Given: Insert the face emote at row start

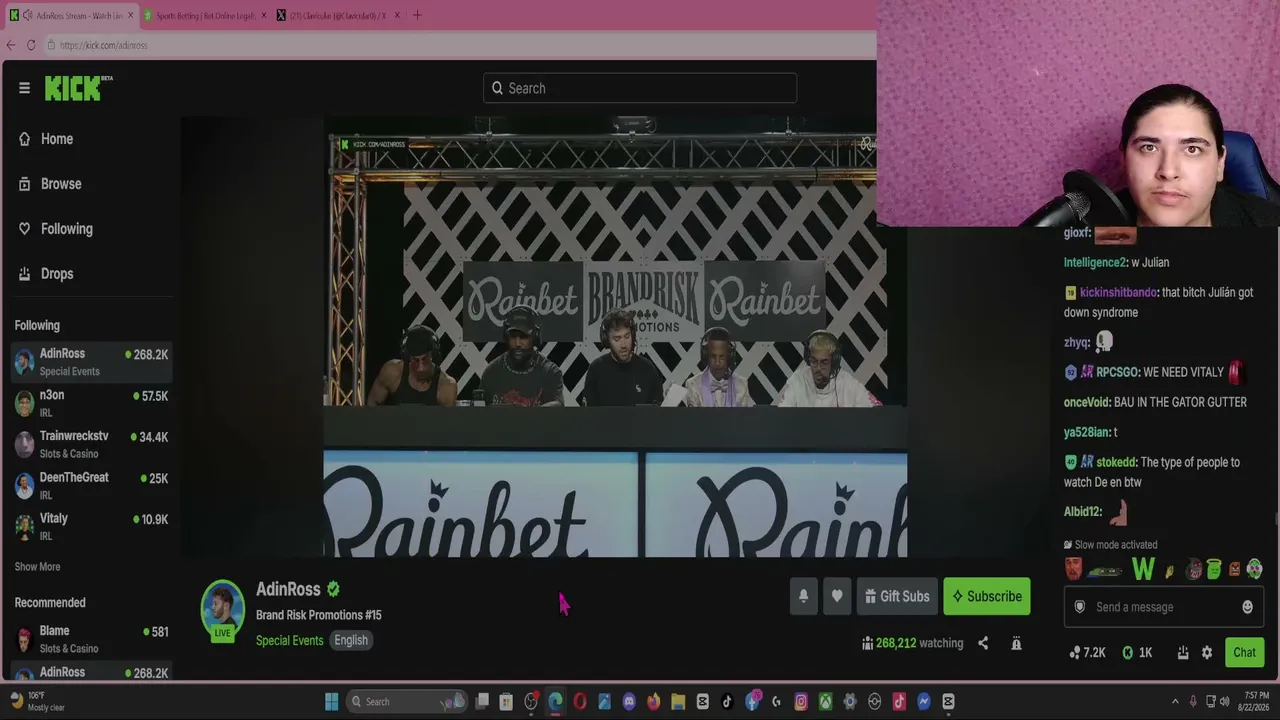Looking at the screenshot, I should (x=1074, y=570).
